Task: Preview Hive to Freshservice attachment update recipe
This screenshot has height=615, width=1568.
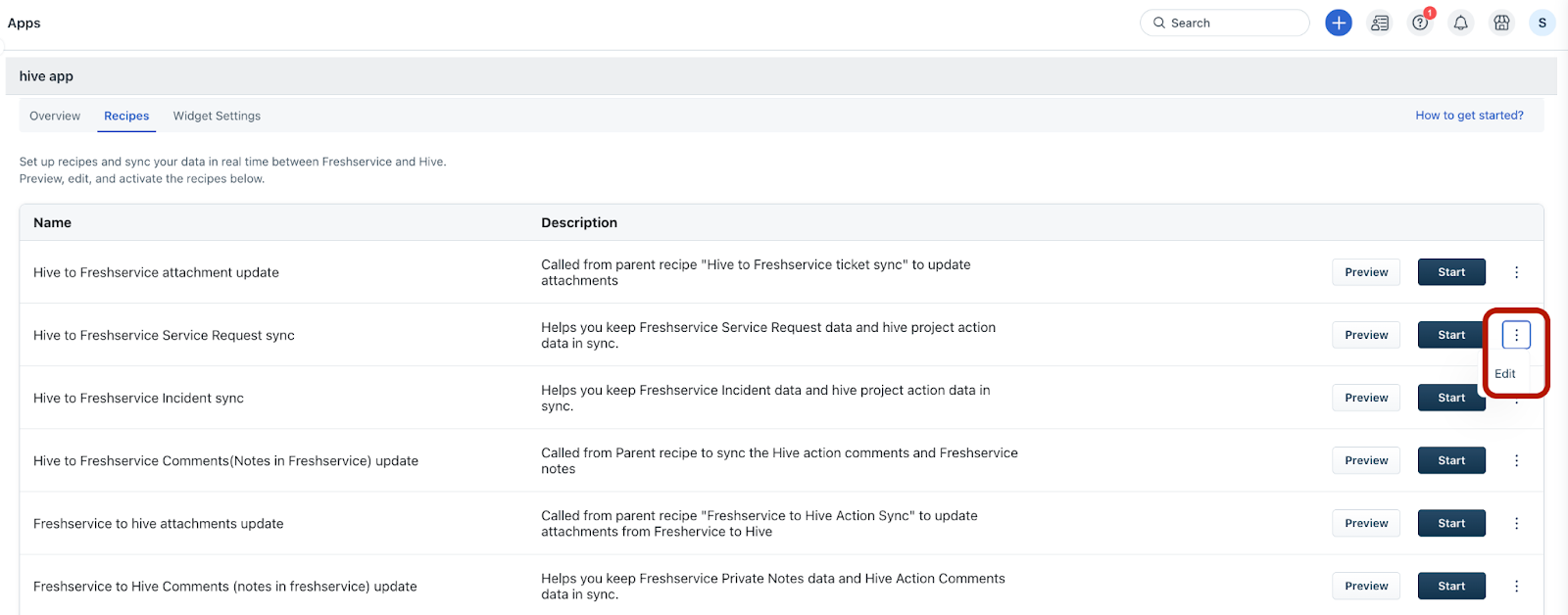Action: (1366, 272)
